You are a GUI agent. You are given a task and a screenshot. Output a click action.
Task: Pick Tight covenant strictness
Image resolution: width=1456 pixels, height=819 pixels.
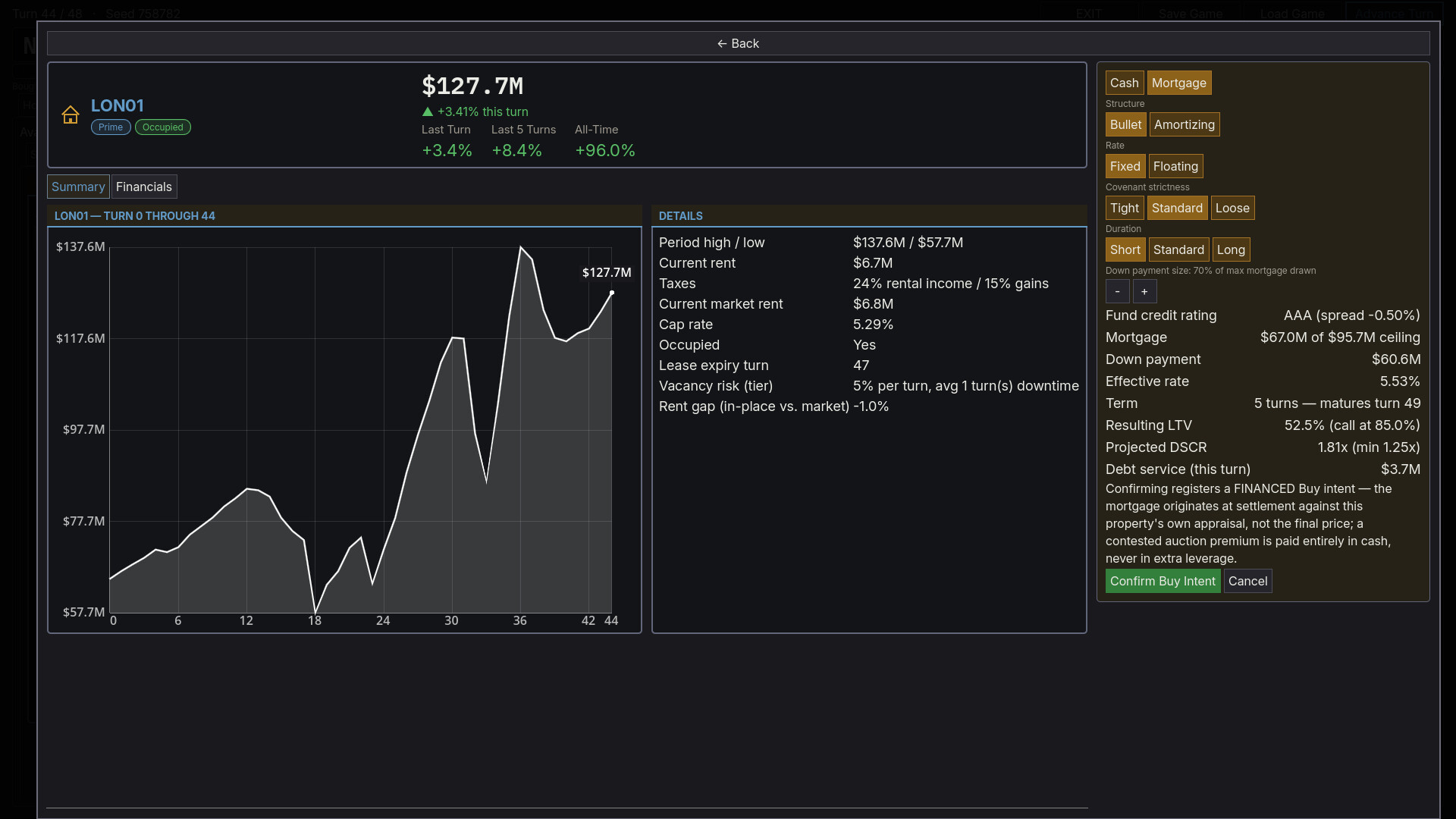[1124, 208]
